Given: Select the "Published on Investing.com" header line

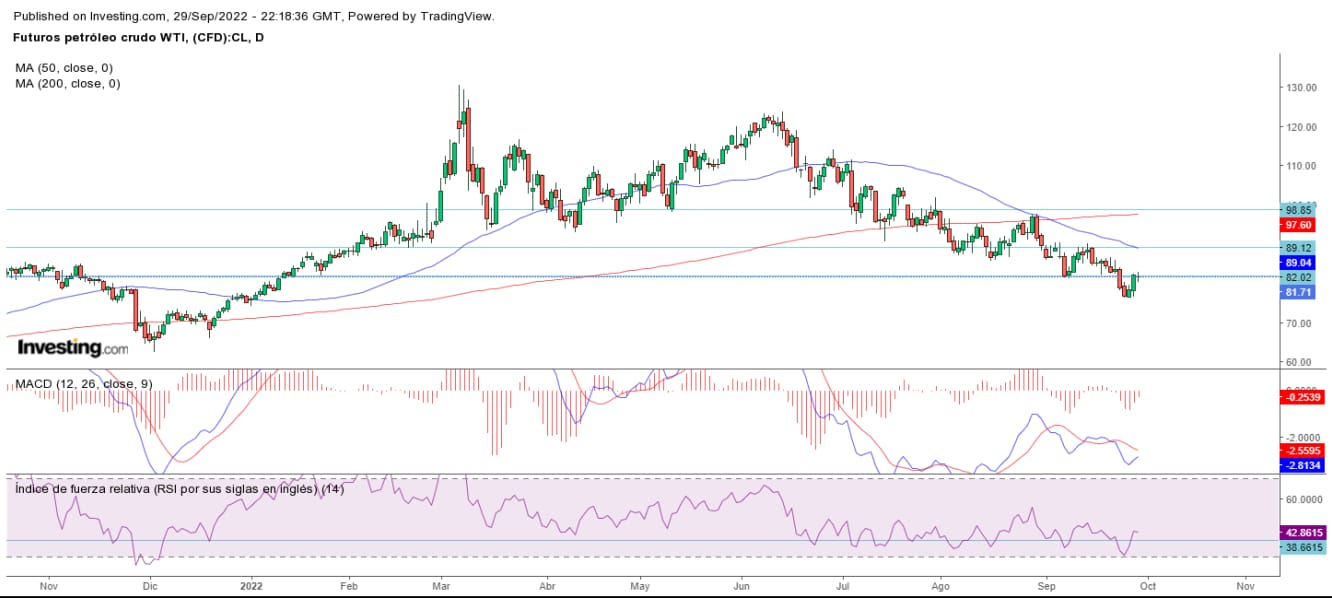Looking at the screenshot, I should click(254, 16).
